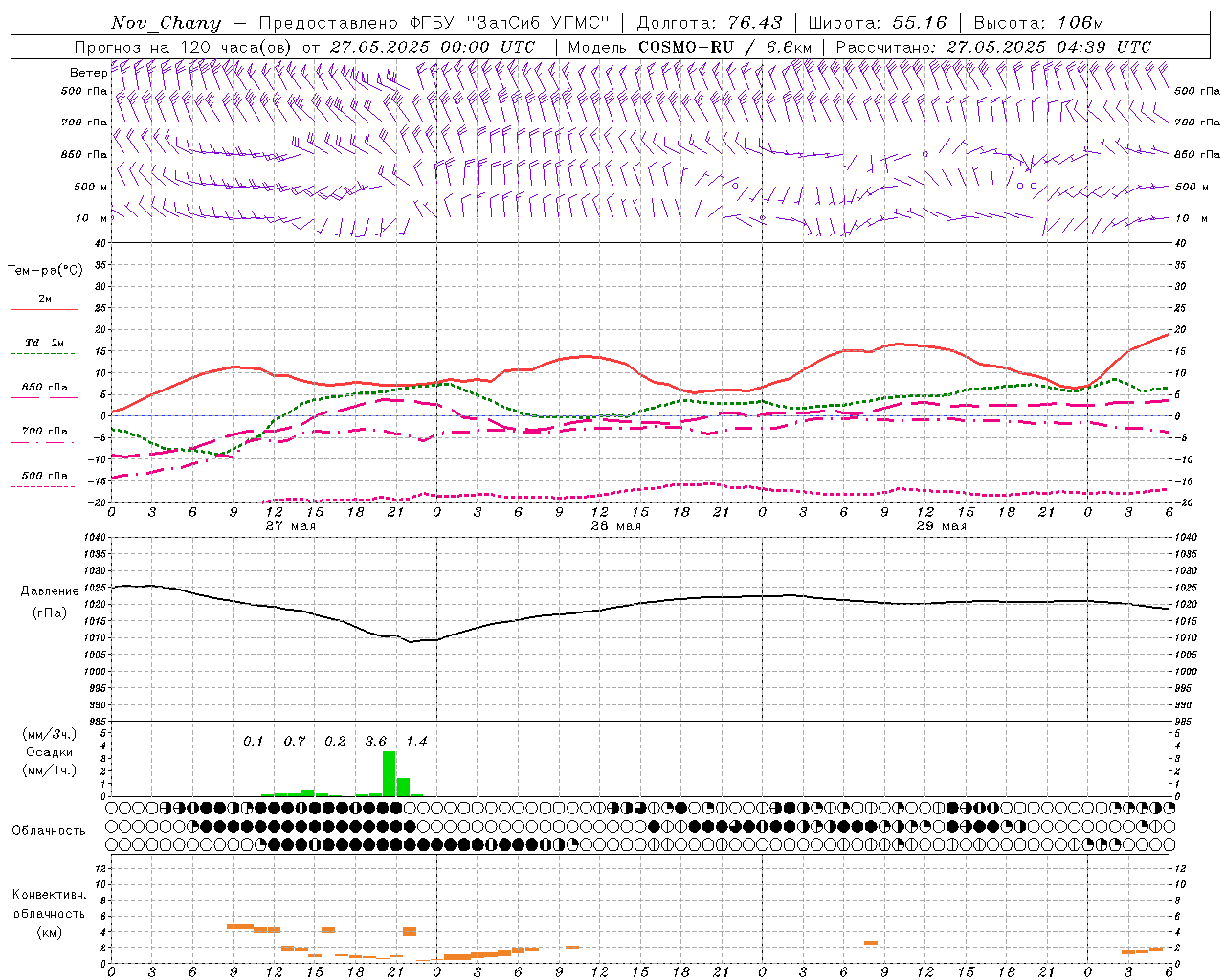Click the precipitation total "3.6"
Image resolution: width=1225 pixels, height=980 pixels.
pos(376,741)
